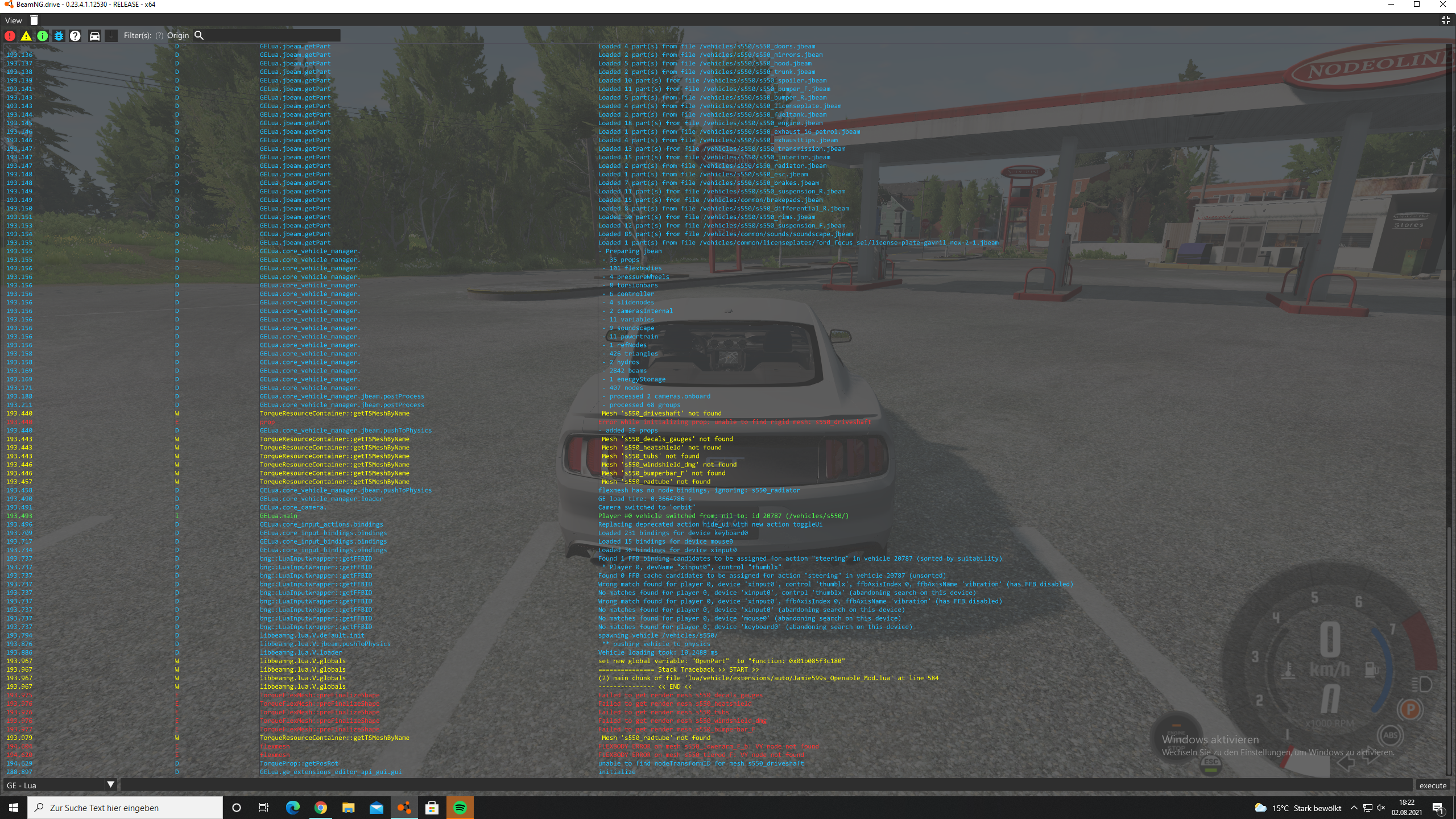The height and width of the screenshot is (819, 1456).
Task: Select log line "- added 35 props"
Action: tap(628, 431)
